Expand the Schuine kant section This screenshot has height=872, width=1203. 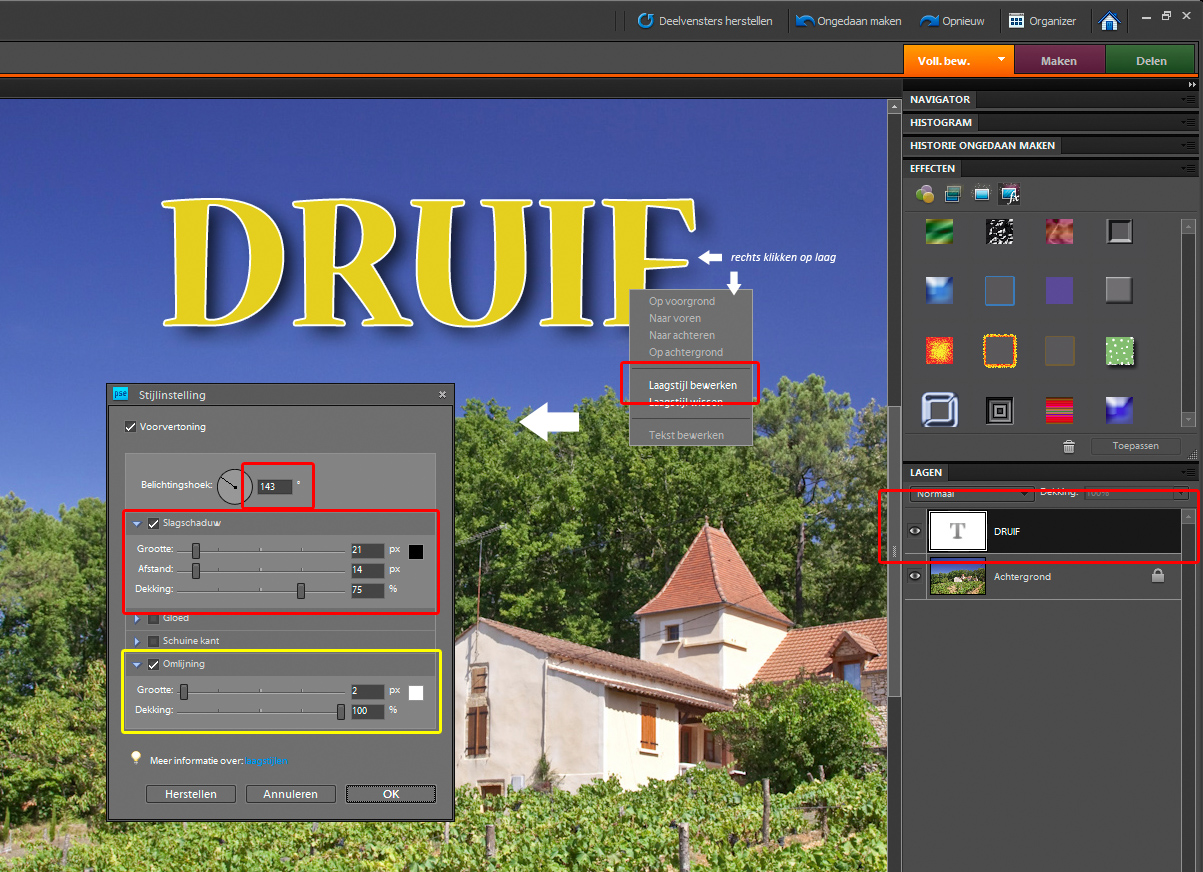[137, 641]
